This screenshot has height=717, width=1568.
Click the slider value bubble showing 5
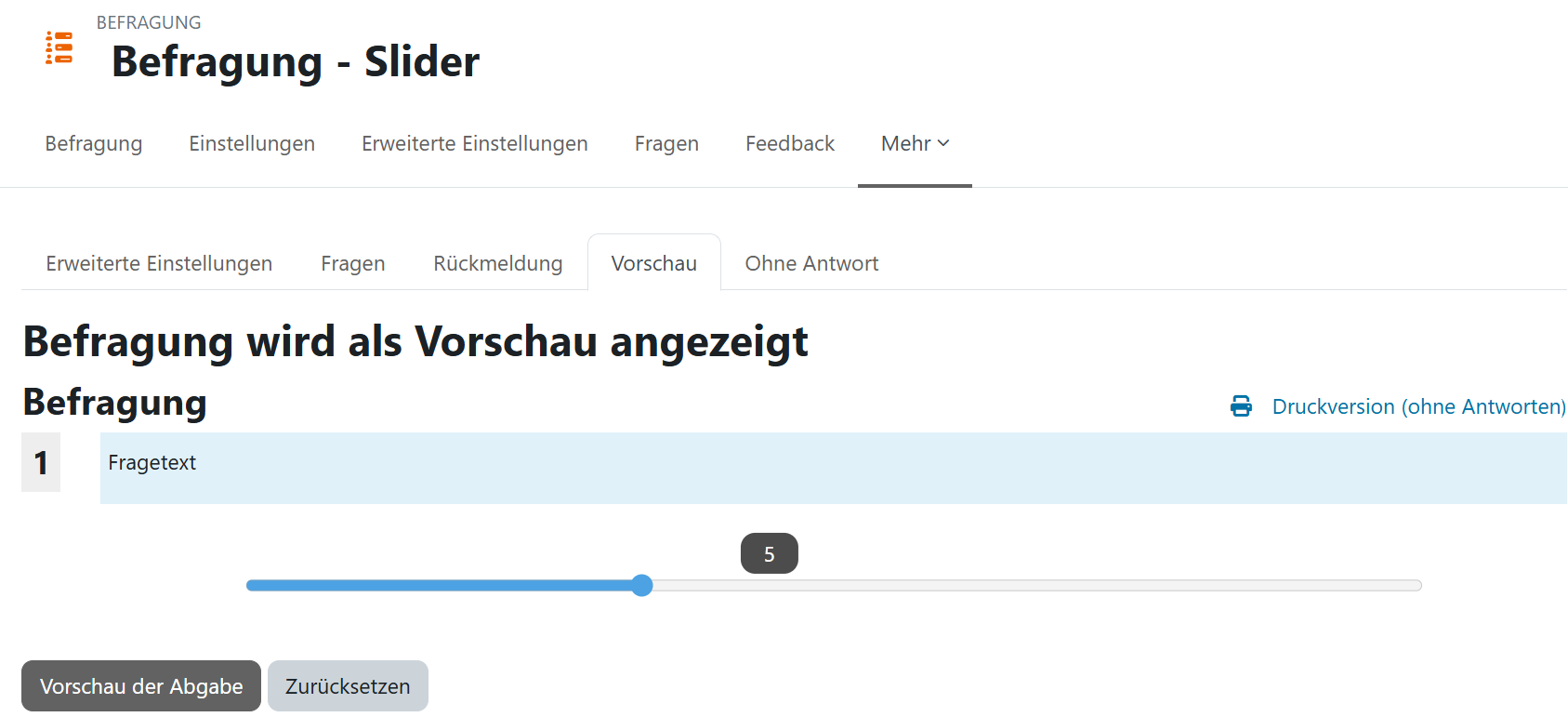(x=769, y=554)
